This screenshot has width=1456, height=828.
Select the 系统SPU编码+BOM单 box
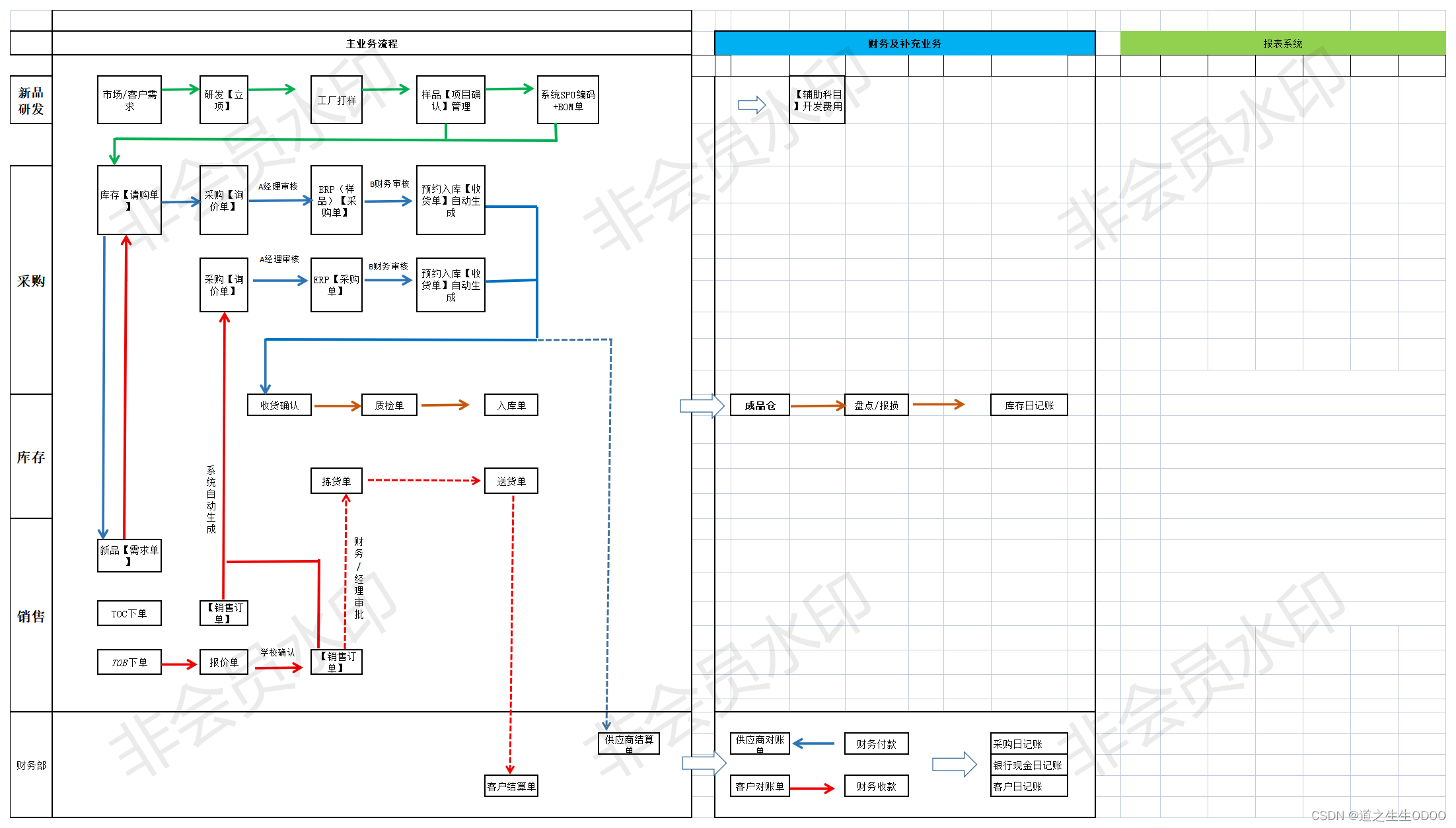coord(568,100)
